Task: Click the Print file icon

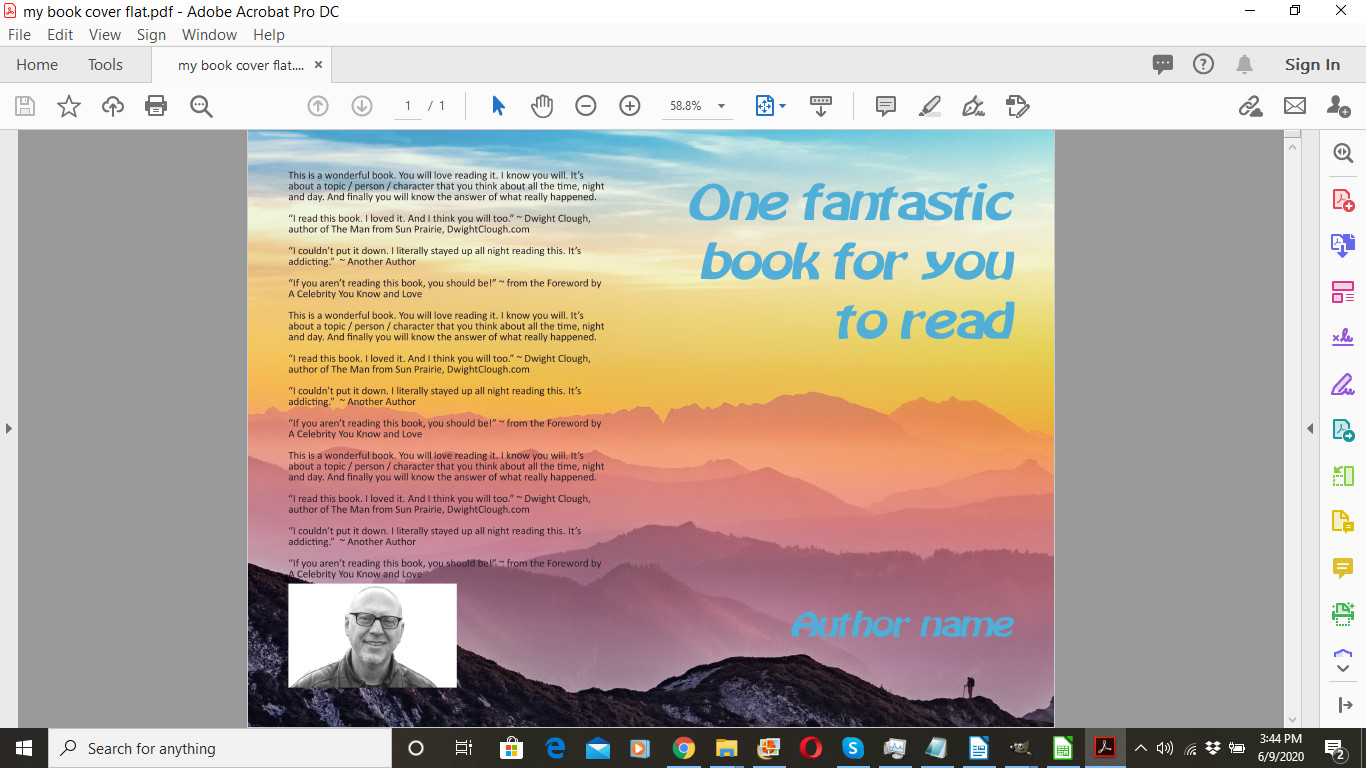Action: click(156, 106)
